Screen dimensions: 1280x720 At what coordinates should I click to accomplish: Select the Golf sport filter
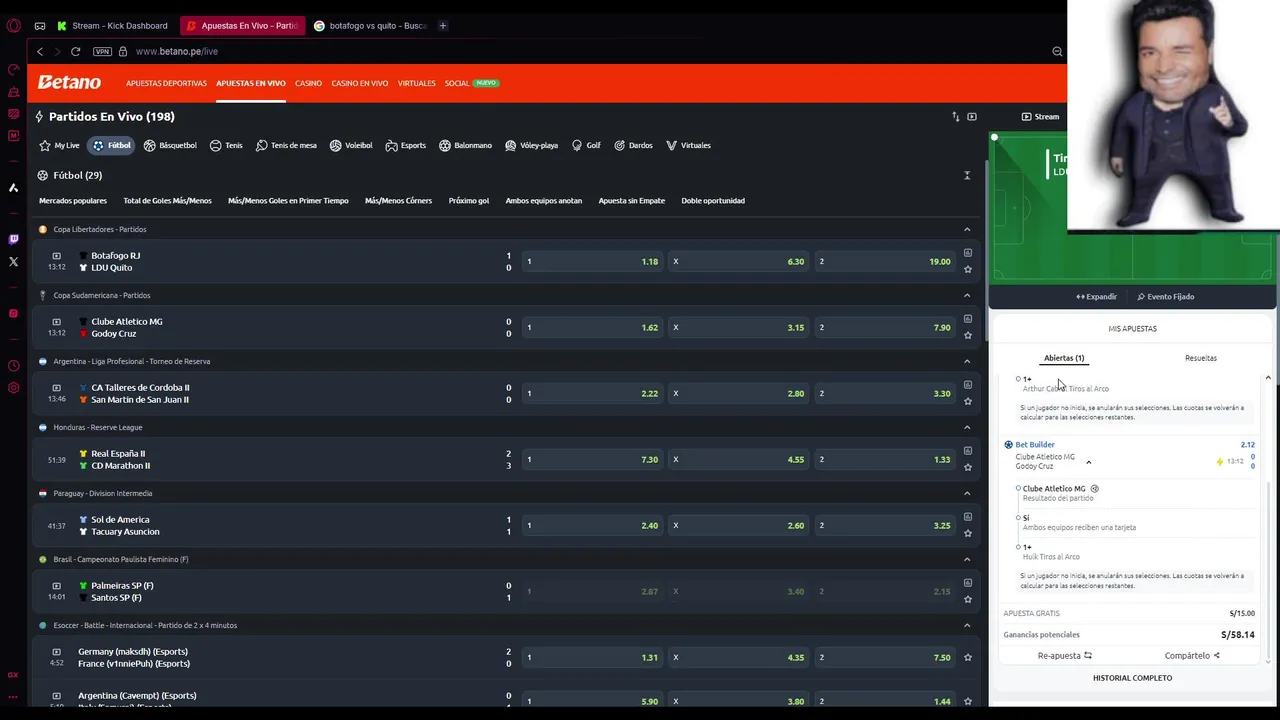(x=586, y=145)
